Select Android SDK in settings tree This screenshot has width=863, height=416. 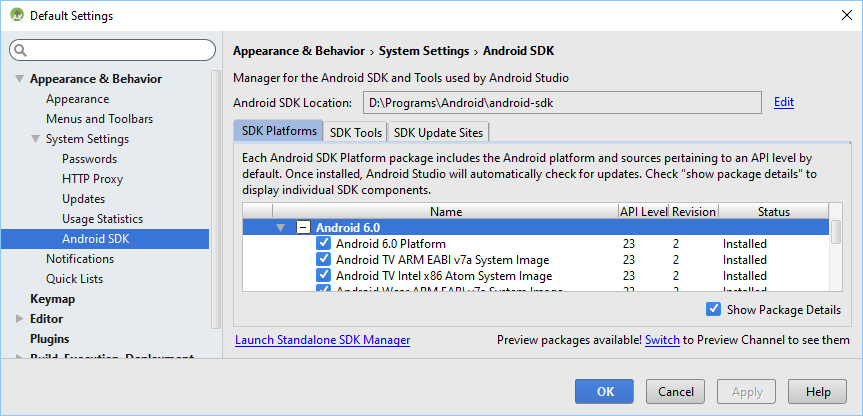click(x=105, y=239)
